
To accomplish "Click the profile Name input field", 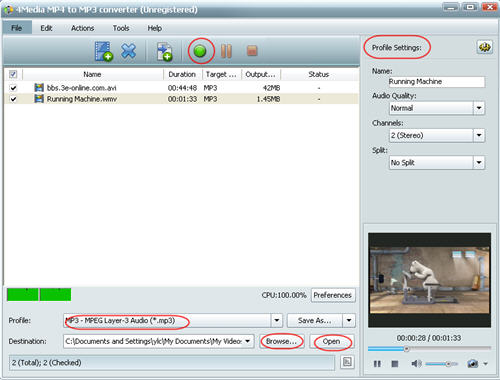I will pos(437,81).
